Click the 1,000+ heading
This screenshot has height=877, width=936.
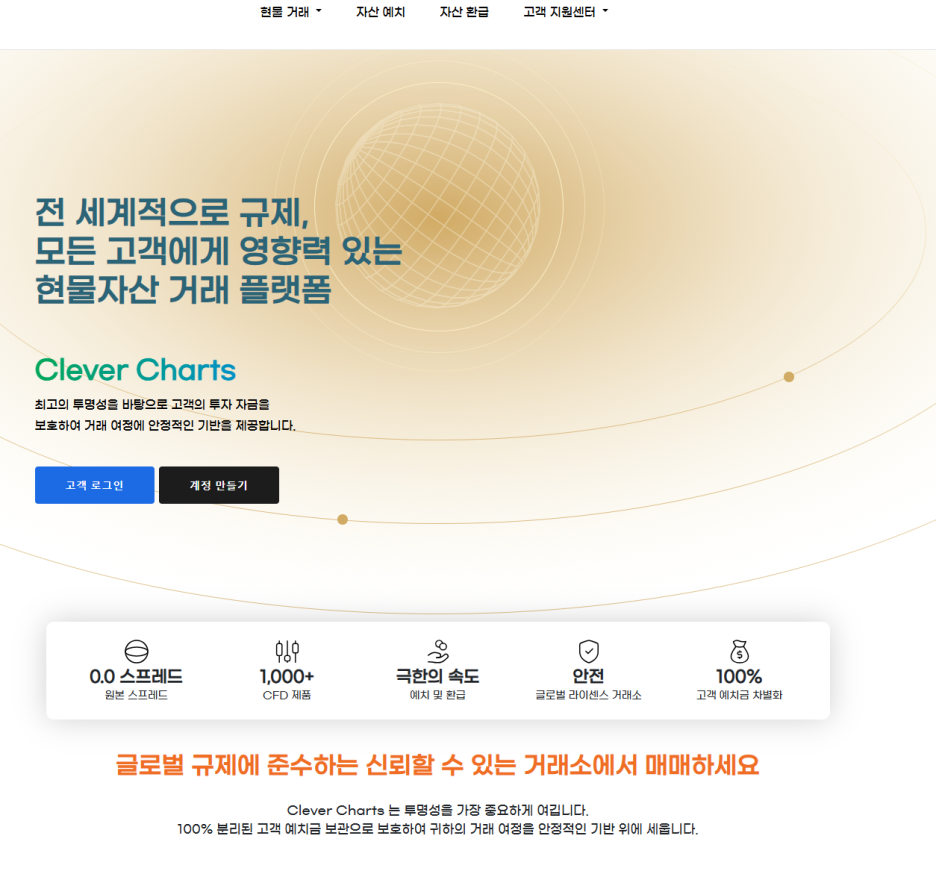[287, 676]
